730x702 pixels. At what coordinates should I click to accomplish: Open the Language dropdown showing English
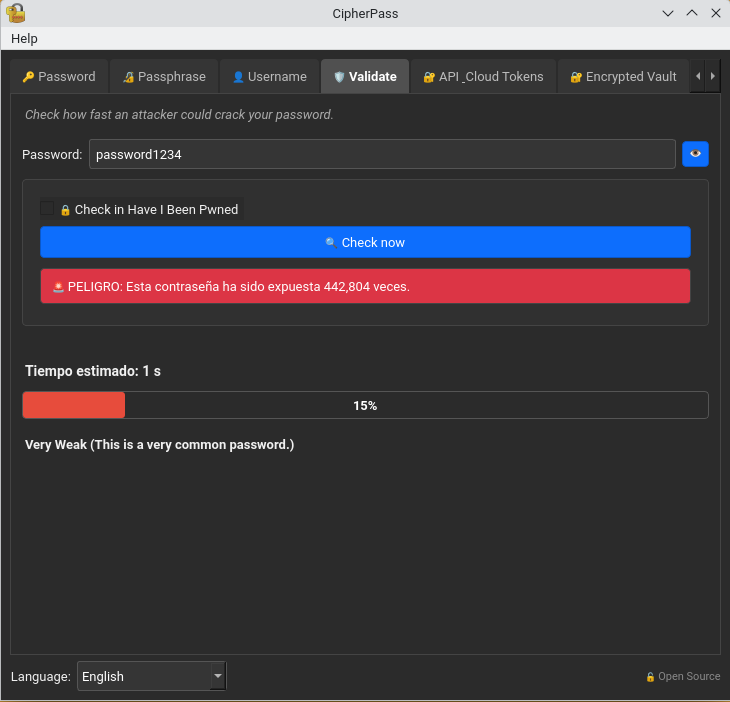[152, 676]
